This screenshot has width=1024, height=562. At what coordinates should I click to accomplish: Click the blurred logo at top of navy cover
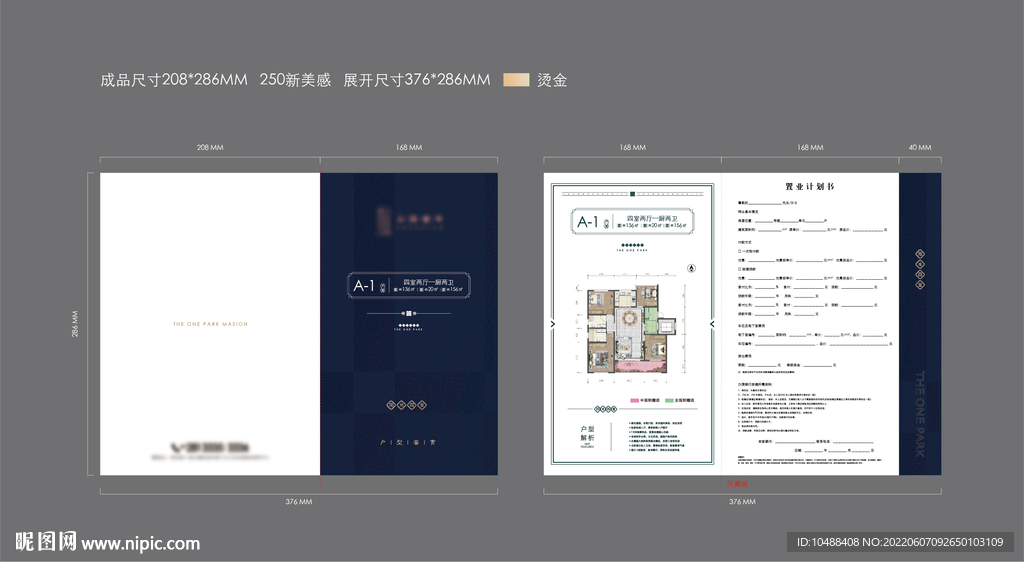point(409,220)
